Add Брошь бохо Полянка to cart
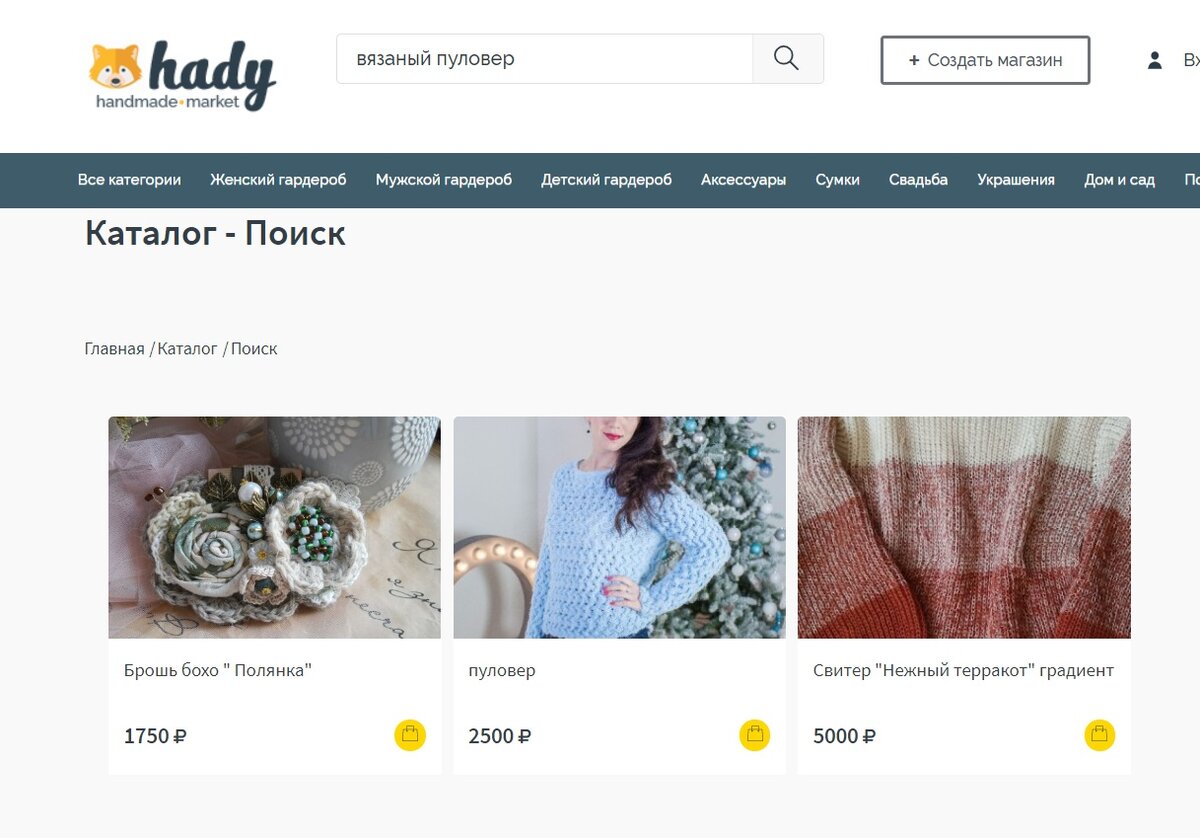This screenshot has height=838, width=1200. [410, 735]
